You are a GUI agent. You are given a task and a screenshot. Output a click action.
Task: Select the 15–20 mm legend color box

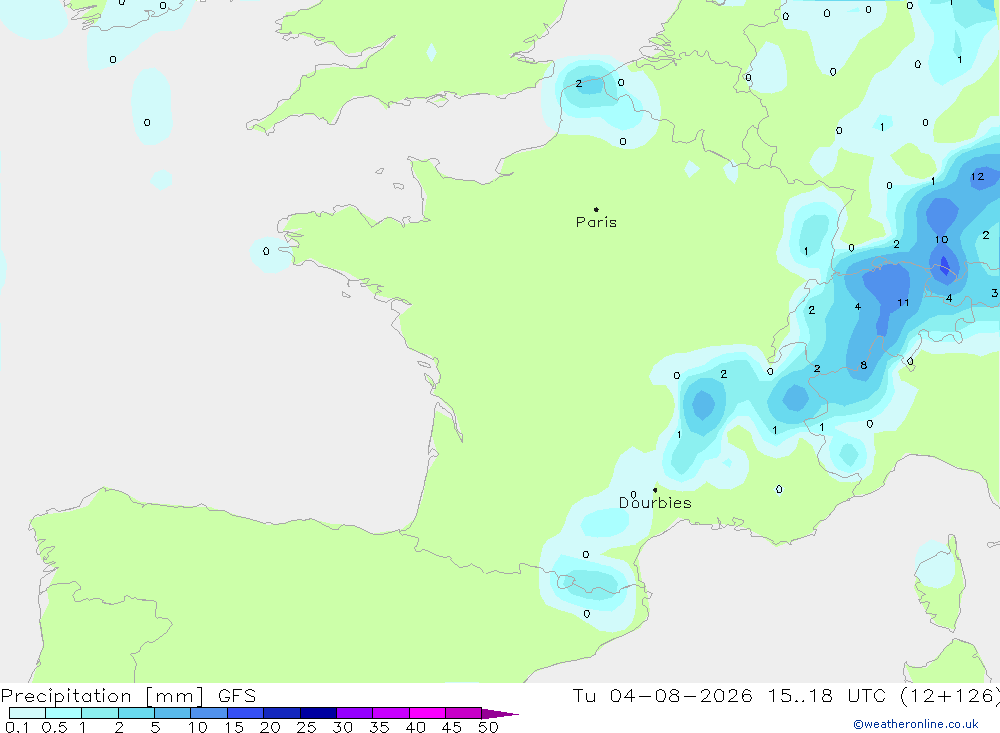(246, 713)
